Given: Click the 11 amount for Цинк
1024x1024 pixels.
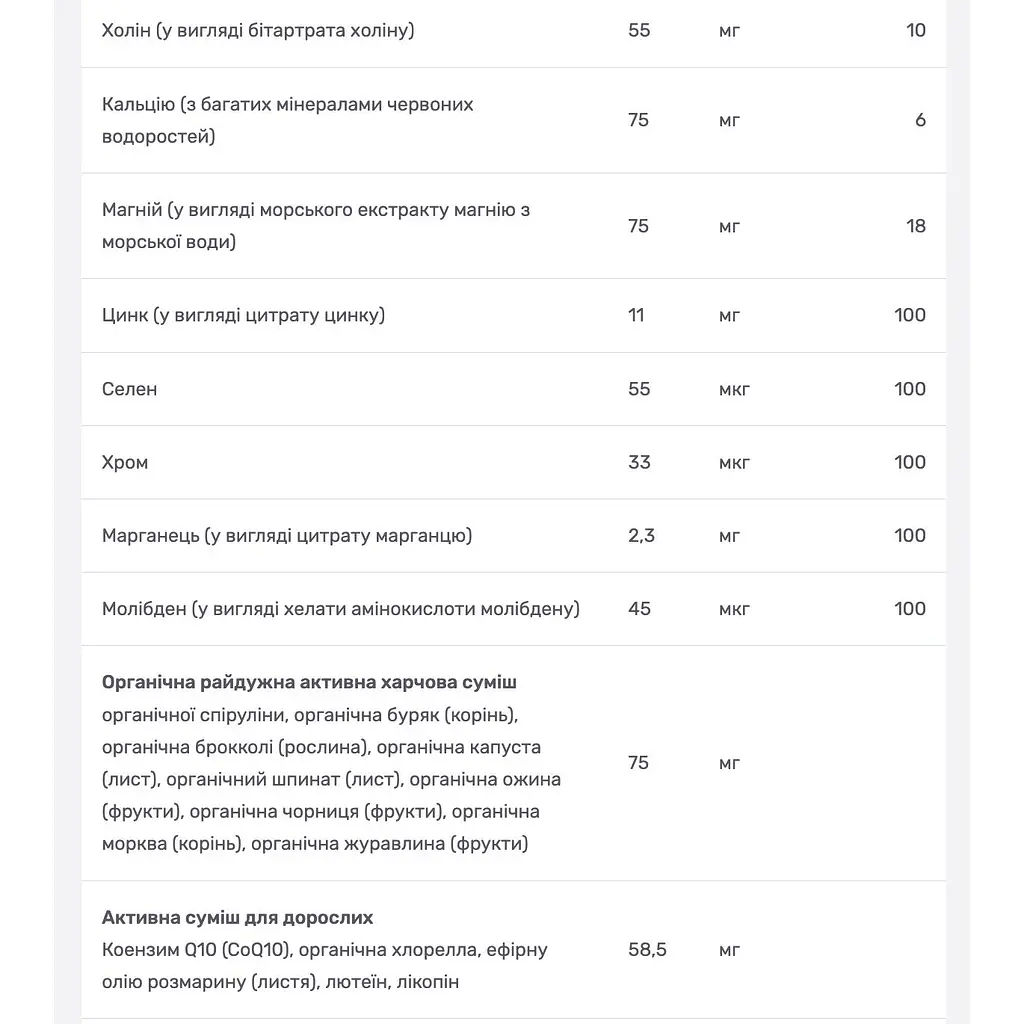Looking at the screenshot, I should (x=636, y=315).
